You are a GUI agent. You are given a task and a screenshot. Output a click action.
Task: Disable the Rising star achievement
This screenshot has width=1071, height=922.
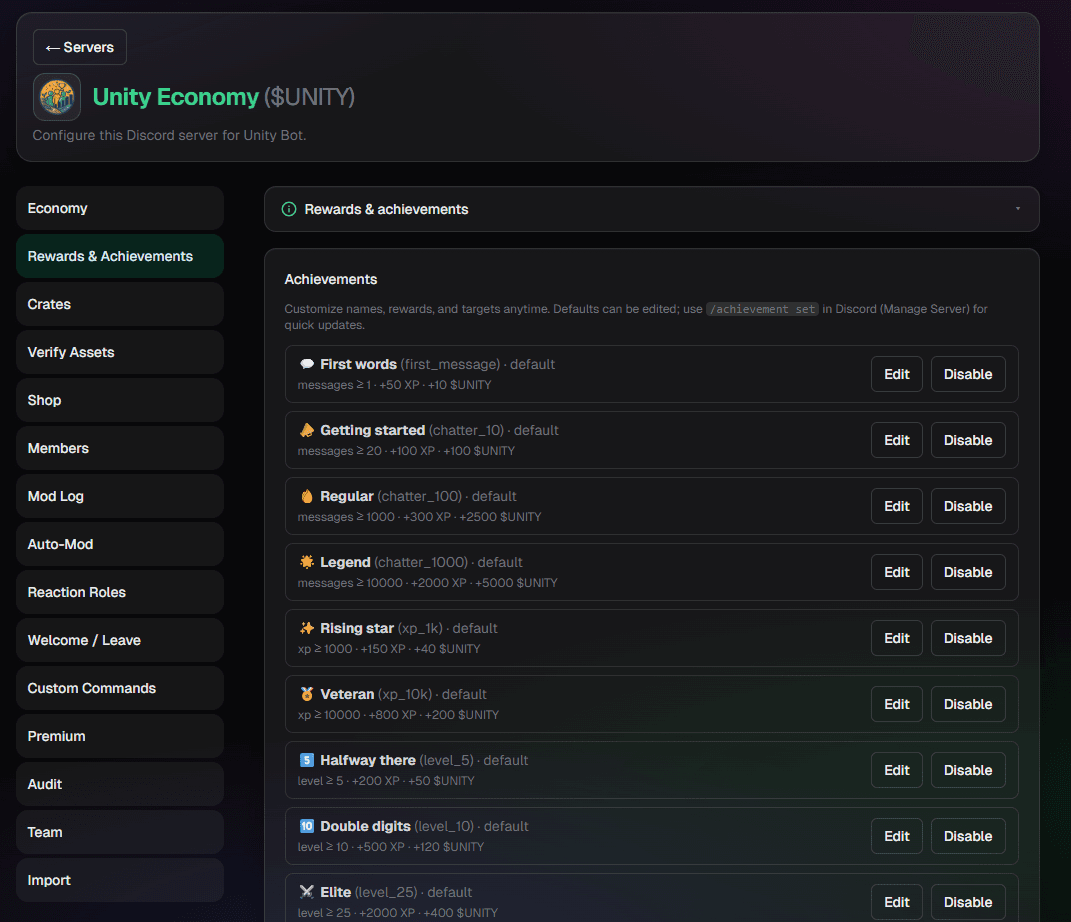tap(968, 638)
